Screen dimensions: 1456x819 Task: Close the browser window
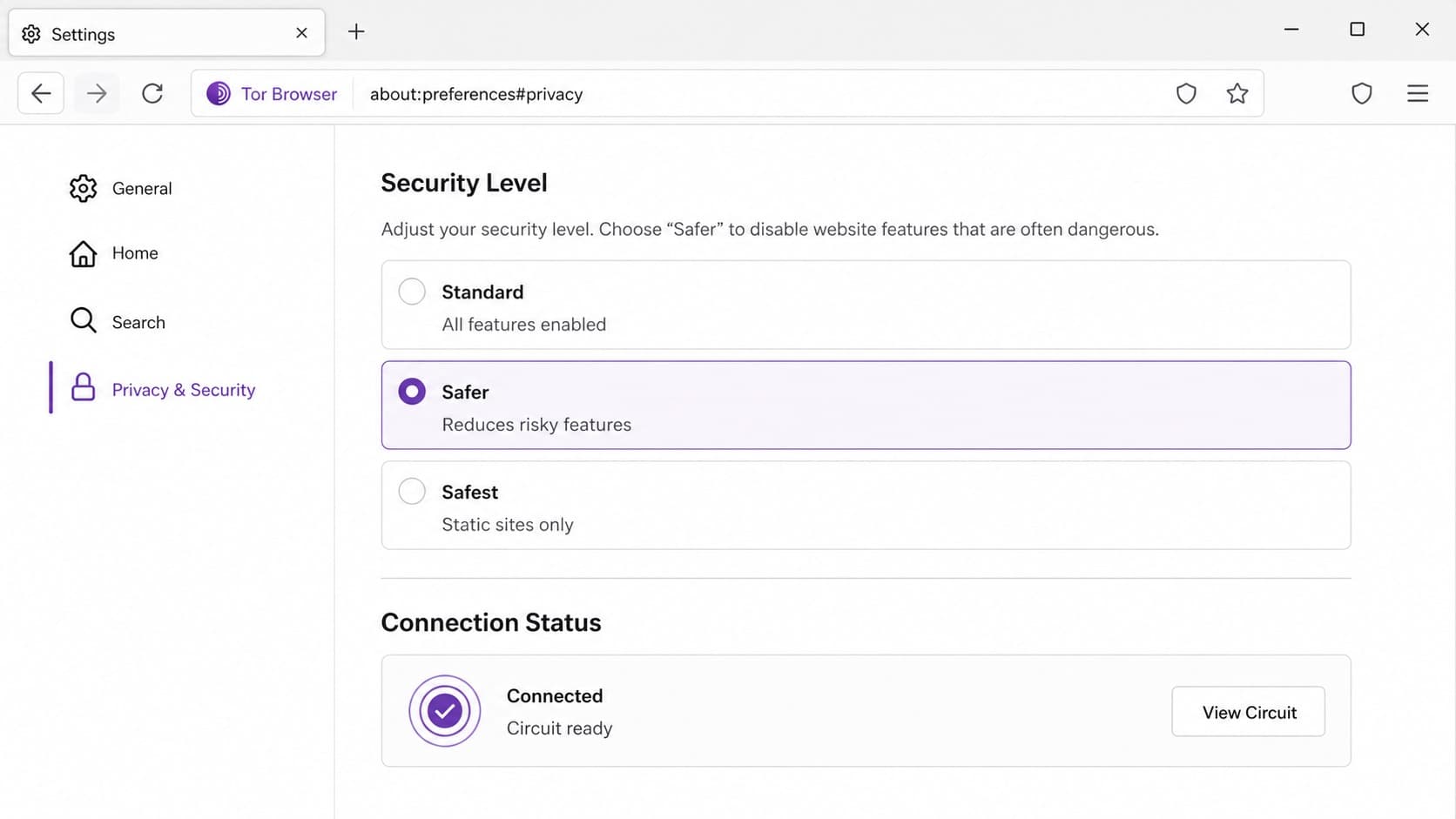click(x=1422, y=29)
